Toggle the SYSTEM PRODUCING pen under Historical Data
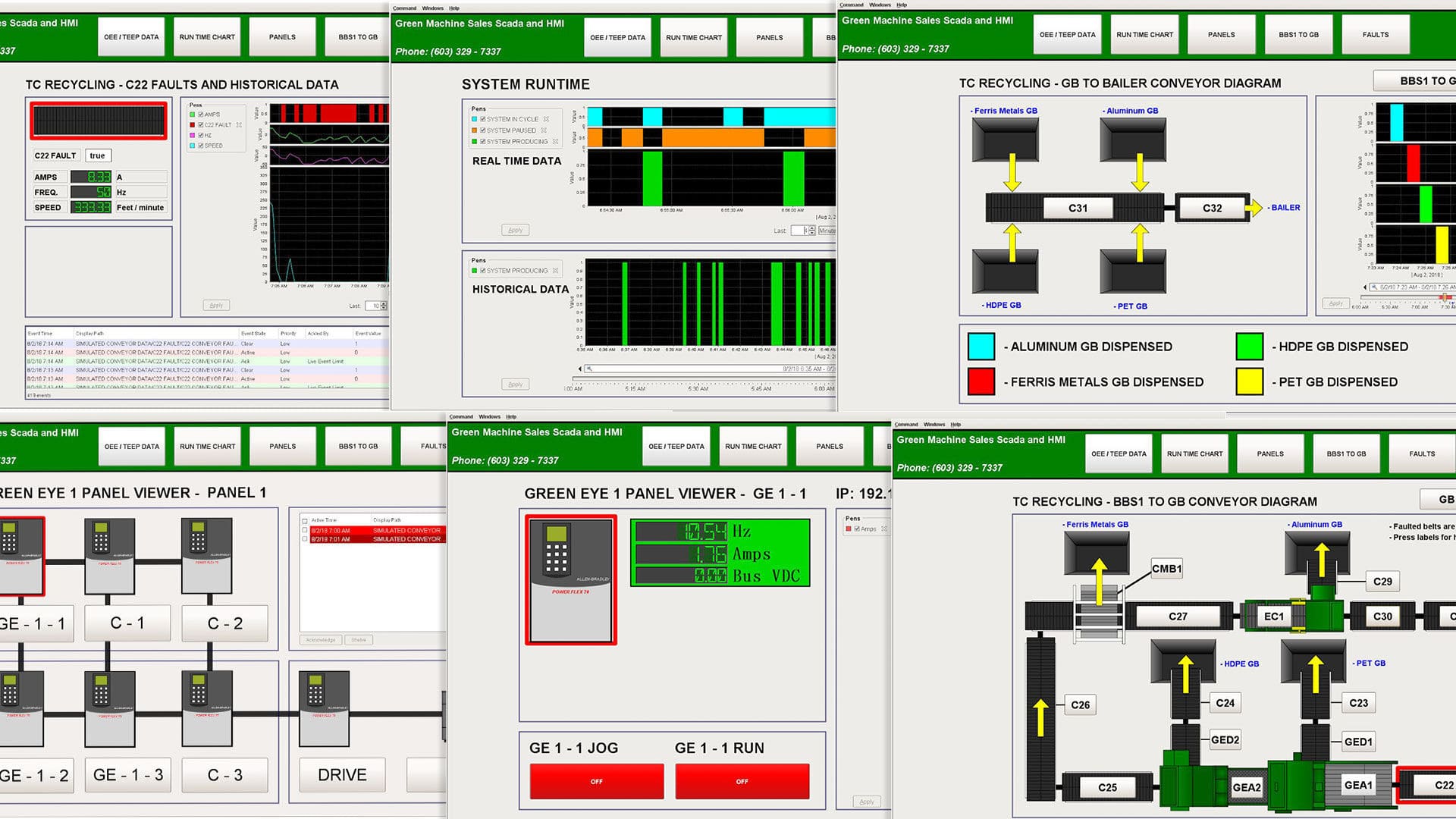Image resolution: width=1456 pixels, height=819 pixels. point(482,270)
